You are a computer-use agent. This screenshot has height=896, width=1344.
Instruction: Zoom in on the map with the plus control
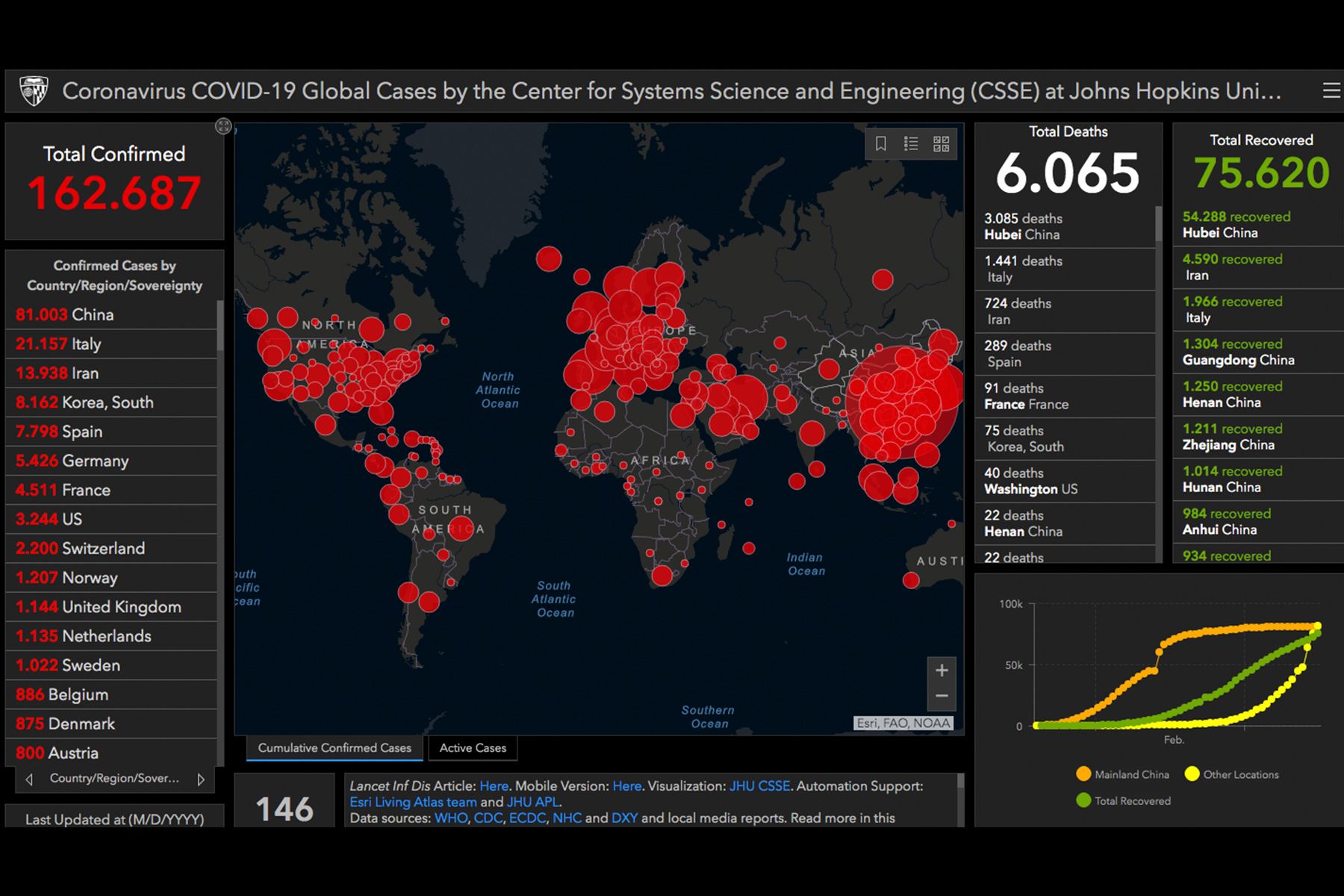[x=942, y=670]
